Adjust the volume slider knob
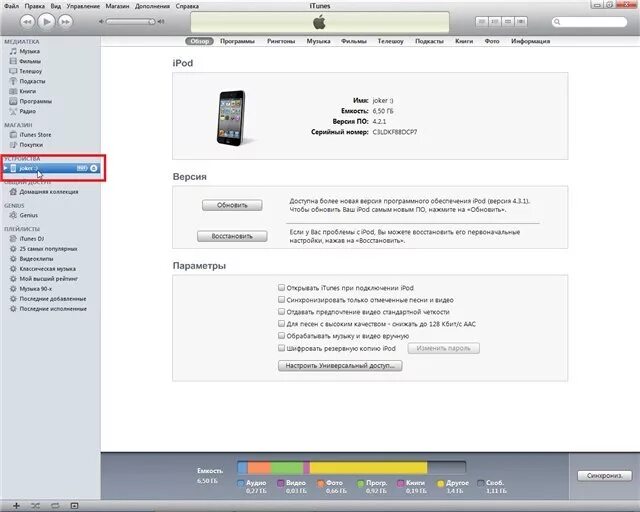Viewport: 640px width, 512px height. pyautogui.click(x=151, y=21)
